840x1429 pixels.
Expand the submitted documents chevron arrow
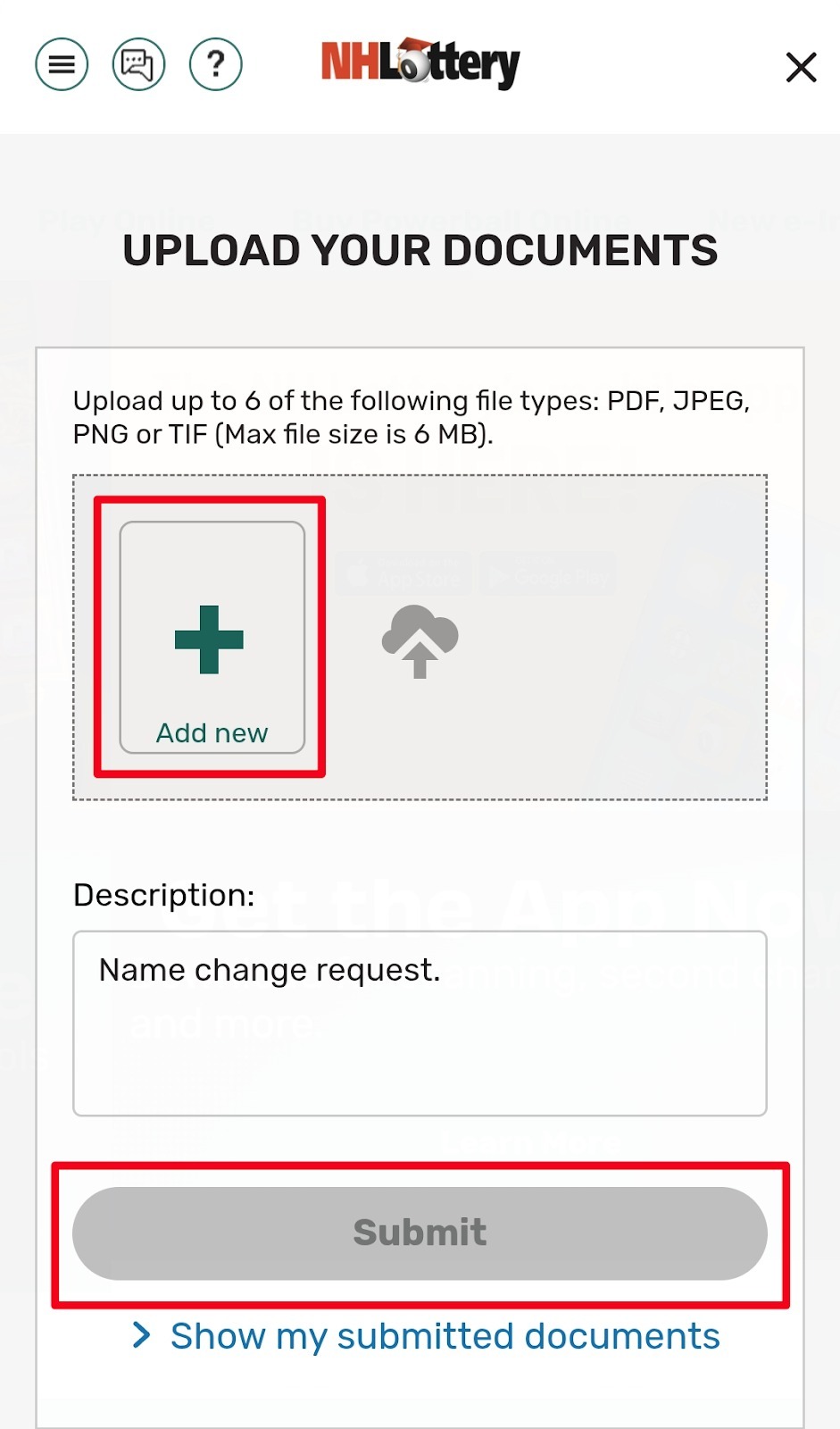[x=143, y=1335]
